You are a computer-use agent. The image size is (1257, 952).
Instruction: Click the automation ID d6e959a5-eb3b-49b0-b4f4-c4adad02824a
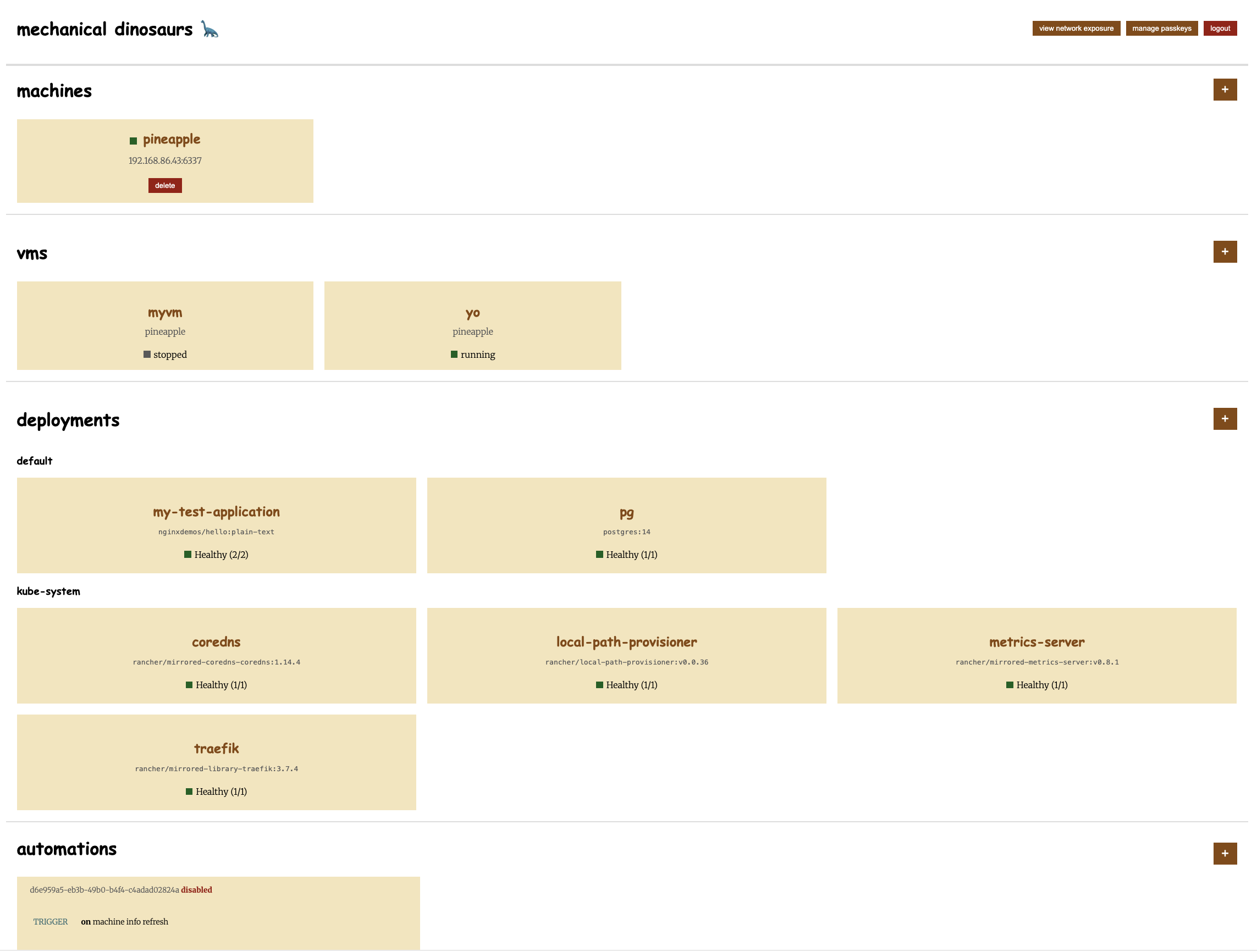pos(104,890)
